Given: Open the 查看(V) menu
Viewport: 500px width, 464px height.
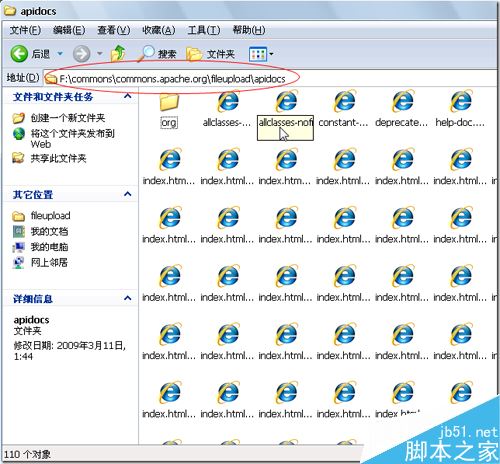Looking at the screenshot, I should point(114,30).
